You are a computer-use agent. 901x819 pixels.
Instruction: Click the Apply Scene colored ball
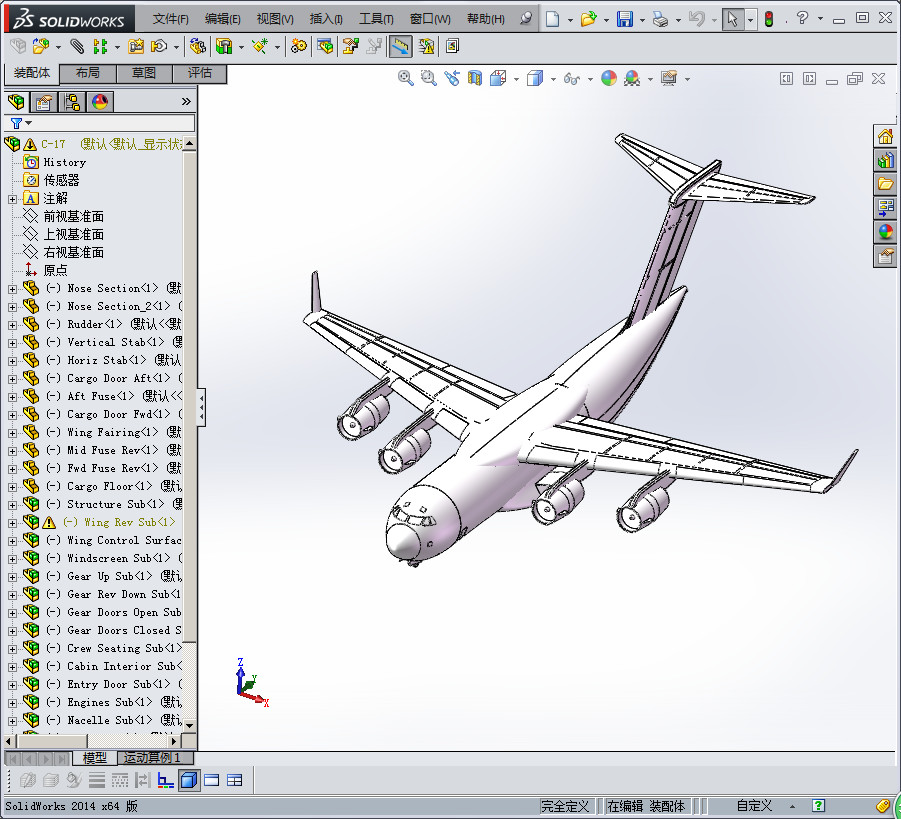(x=630, y=78)
